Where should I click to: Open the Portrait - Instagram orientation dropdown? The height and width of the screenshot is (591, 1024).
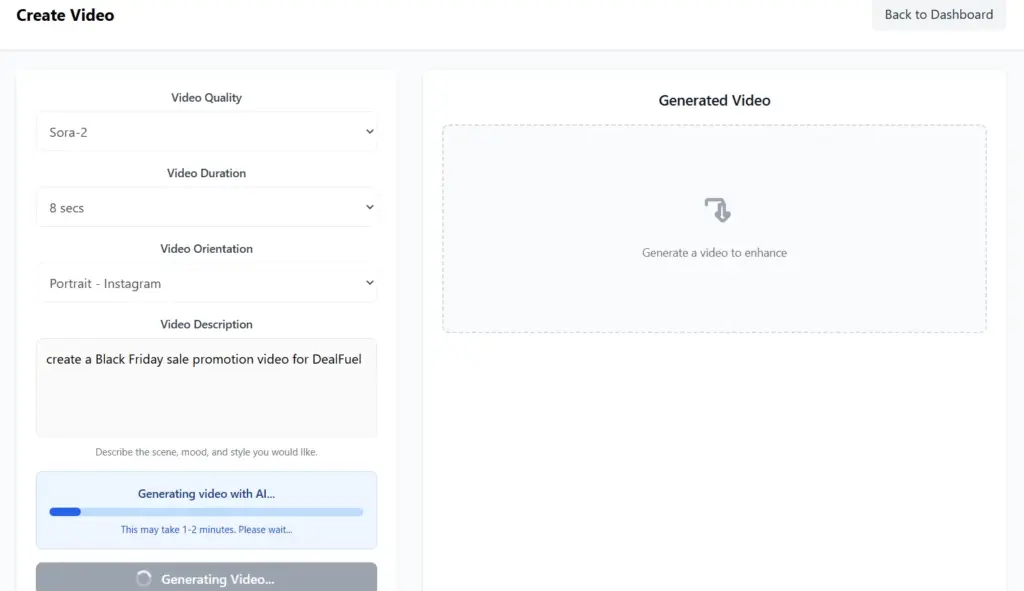(x=200, y=283)
